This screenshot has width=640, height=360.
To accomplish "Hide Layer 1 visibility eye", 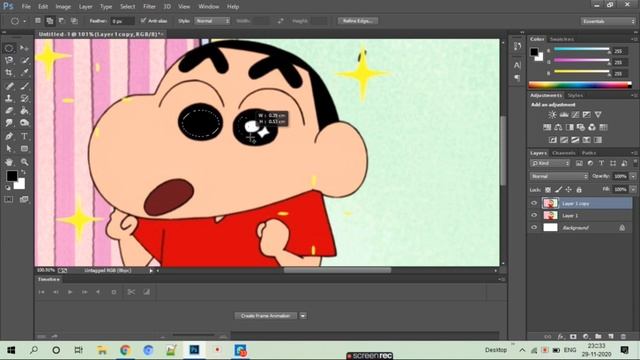I will (534, 215).
